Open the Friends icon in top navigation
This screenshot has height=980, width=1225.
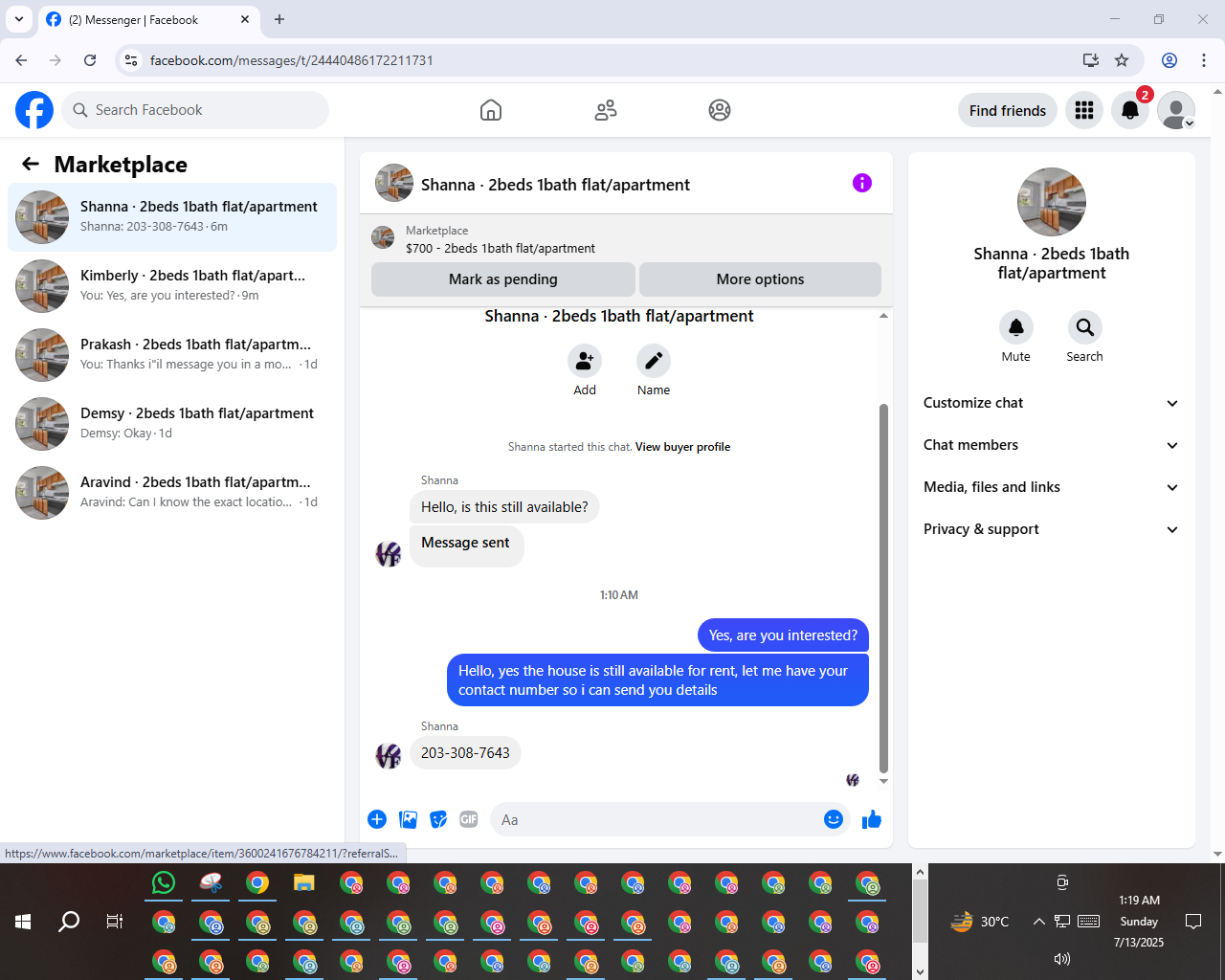tap(606, 110)
